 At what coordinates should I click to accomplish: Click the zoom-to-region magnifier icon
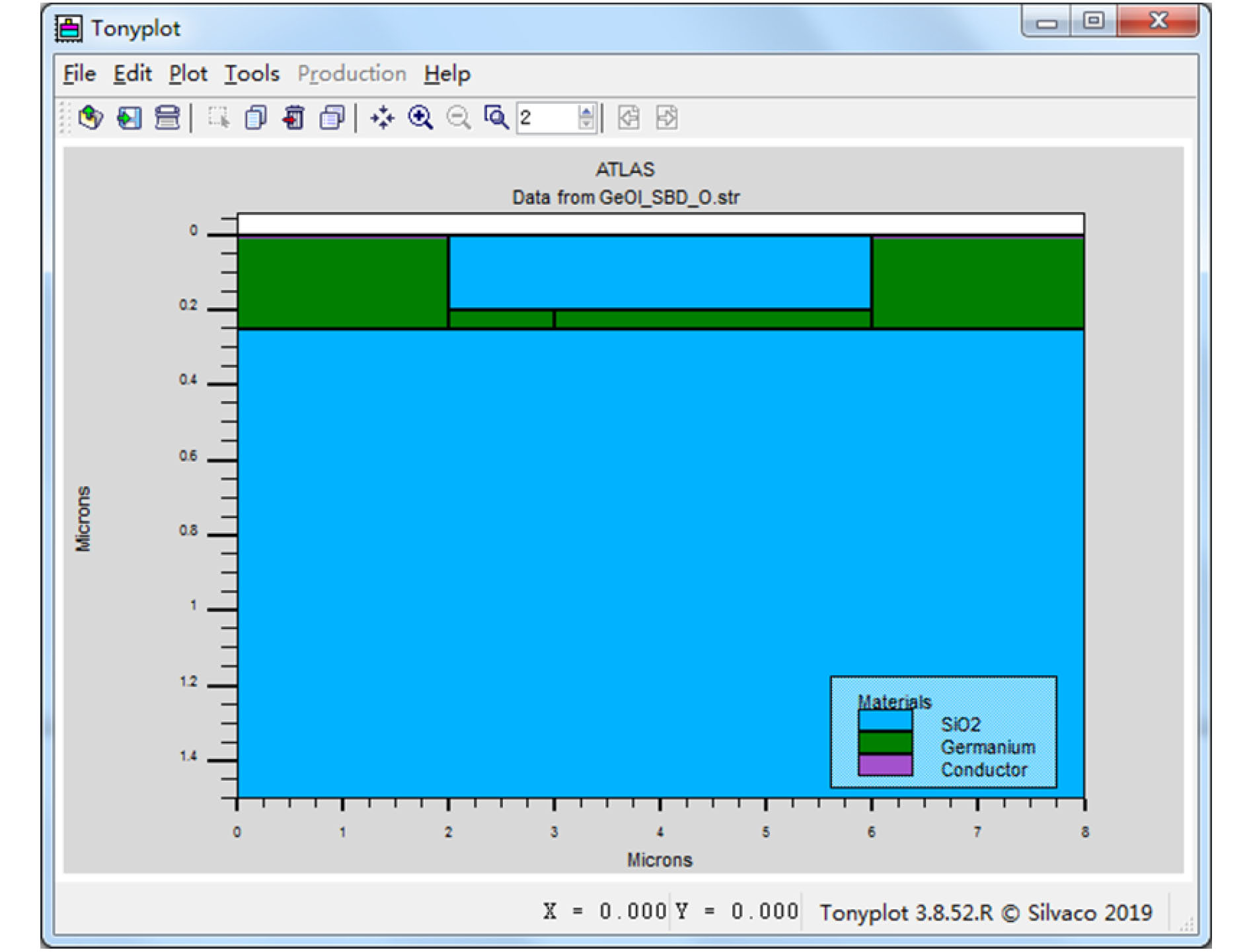pos(496,118)
